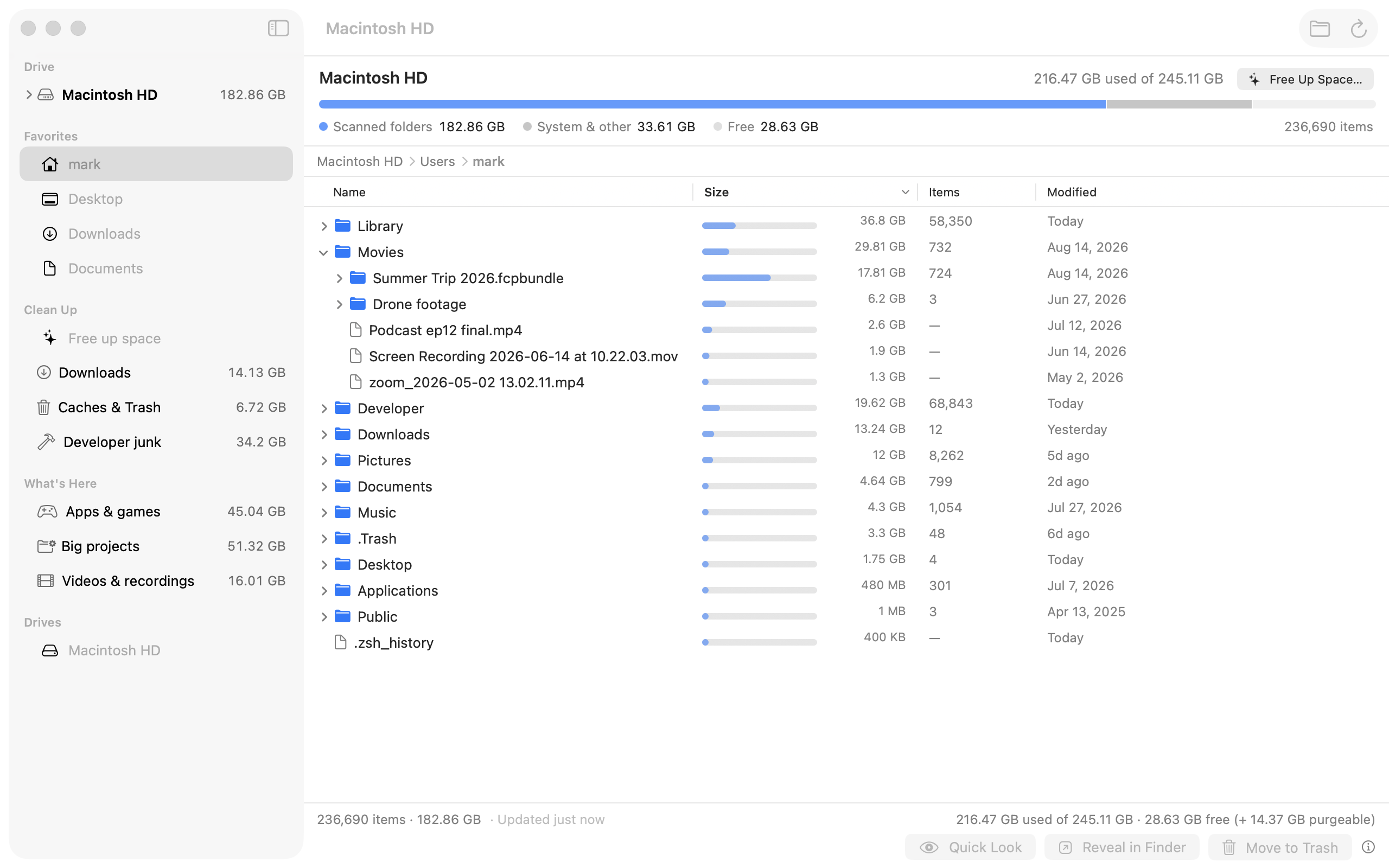Expand the Applications folder
The height and width of the screenshot is (868, 1389).
[324, 591]
